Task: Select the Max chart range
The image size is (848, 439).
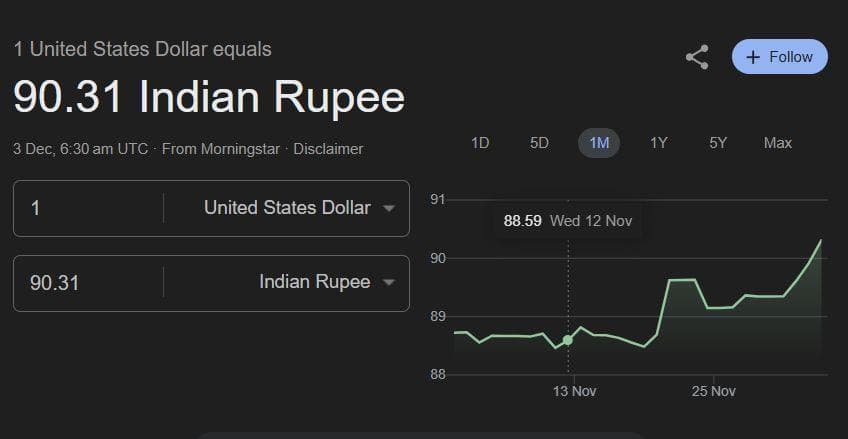Action: click(x=777, y=143)
